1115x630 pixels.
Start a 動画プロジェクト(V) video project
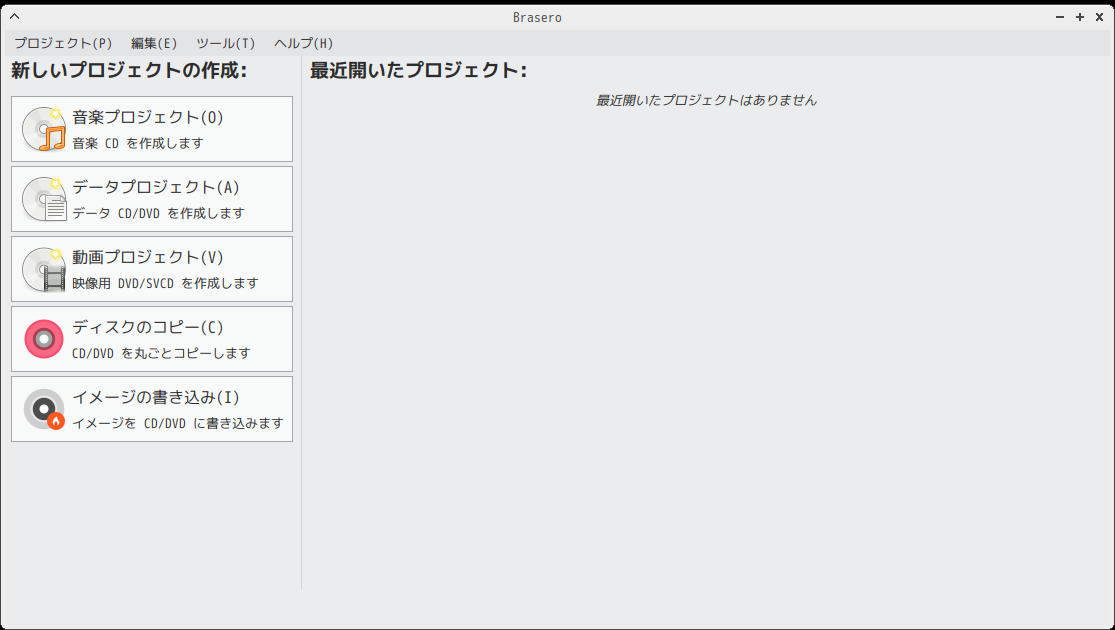click(x=151, y=269)
